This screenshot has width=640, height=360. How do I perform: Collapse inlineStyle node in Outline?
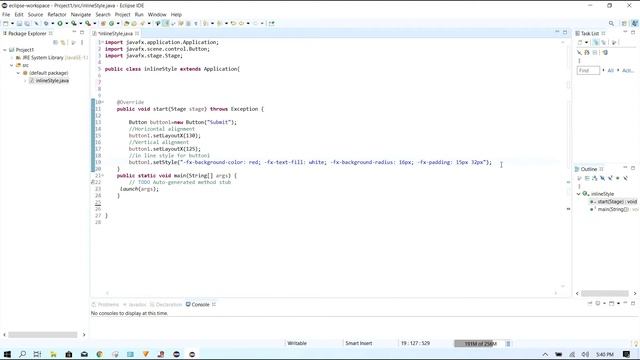tap(578, 194)
